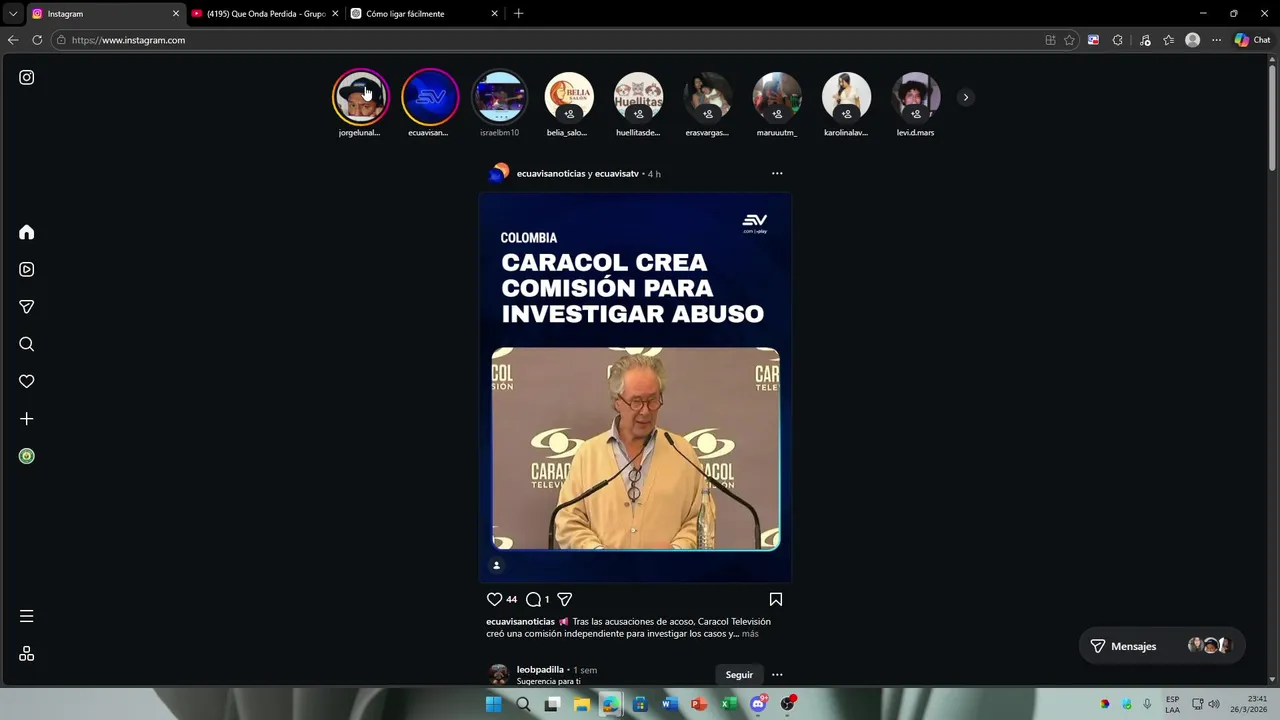The width and height of the screenshot is (1280, 720).
Task: Like the Caracol post with the heart
Action: 494,599
